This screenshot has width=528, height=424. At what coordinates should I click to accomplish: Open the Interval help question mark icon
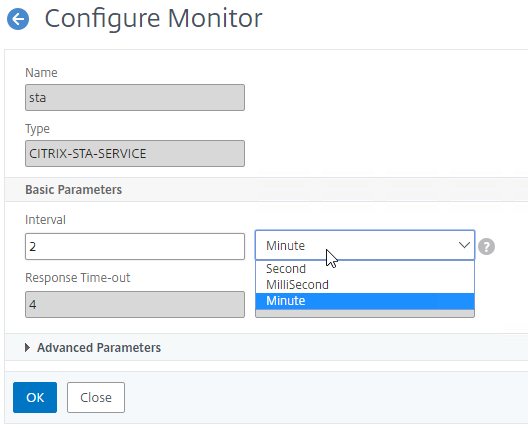coord(486,247)
